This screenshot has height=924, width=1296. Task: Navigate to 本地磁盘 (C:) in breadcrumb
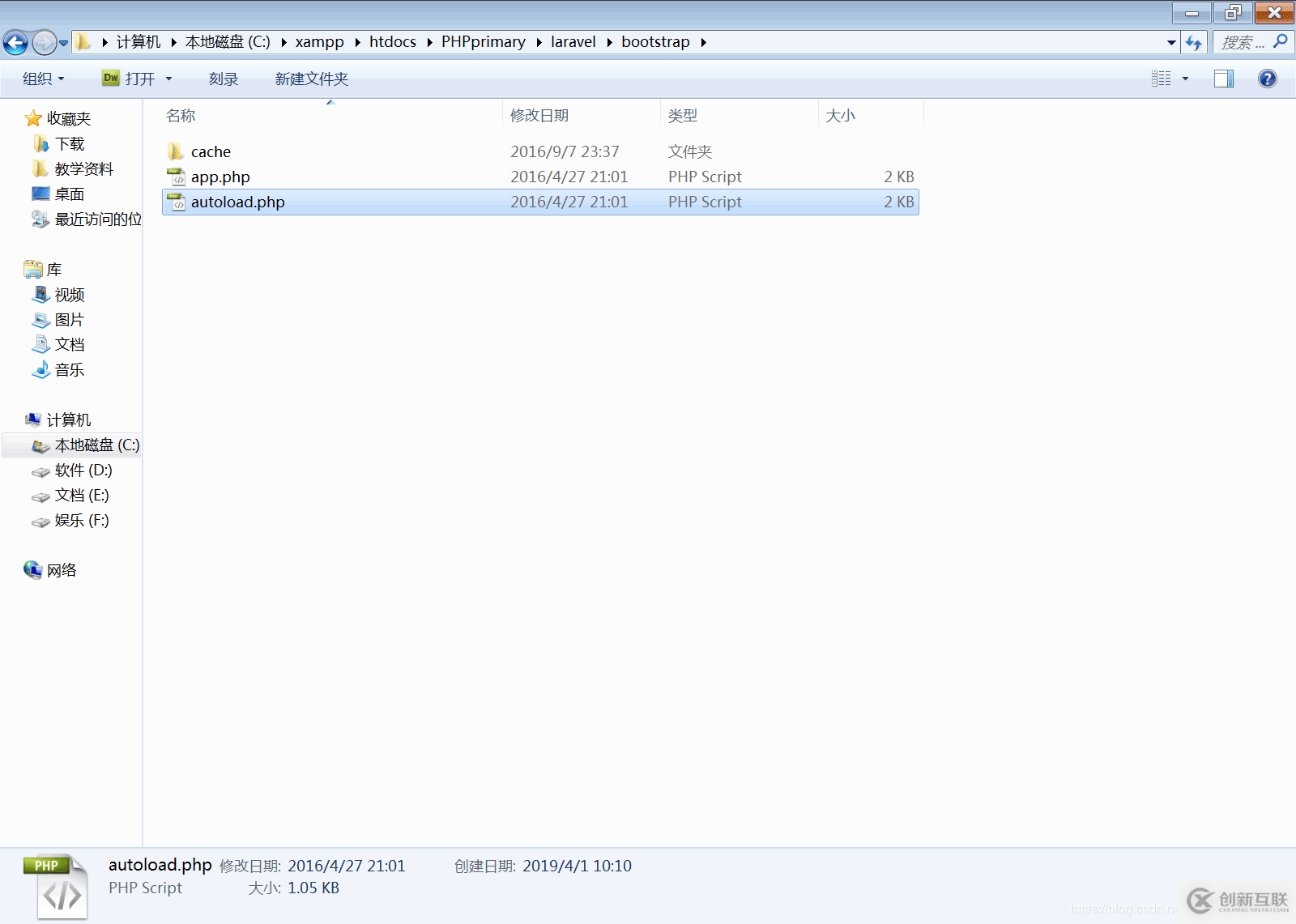click(228, 41)
